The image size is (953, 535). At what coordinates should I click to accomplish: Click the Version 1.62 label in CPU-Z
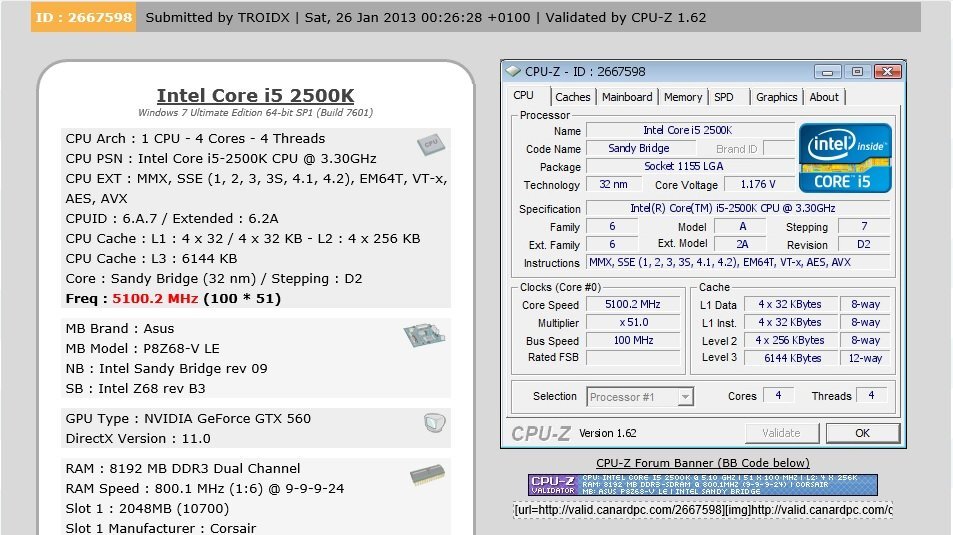607,433
